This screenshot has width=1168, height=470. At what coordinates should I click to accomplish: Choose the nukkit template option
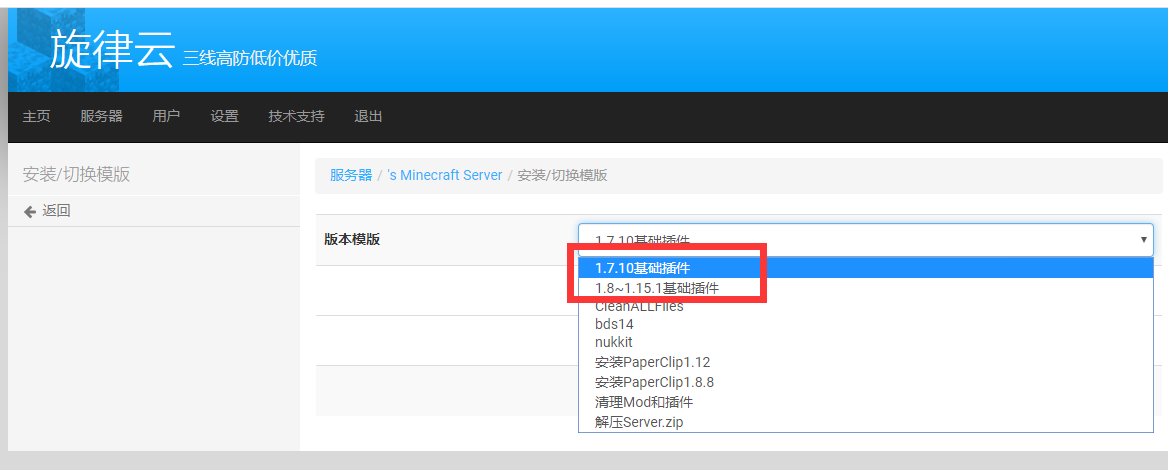(x=613, y=342)
